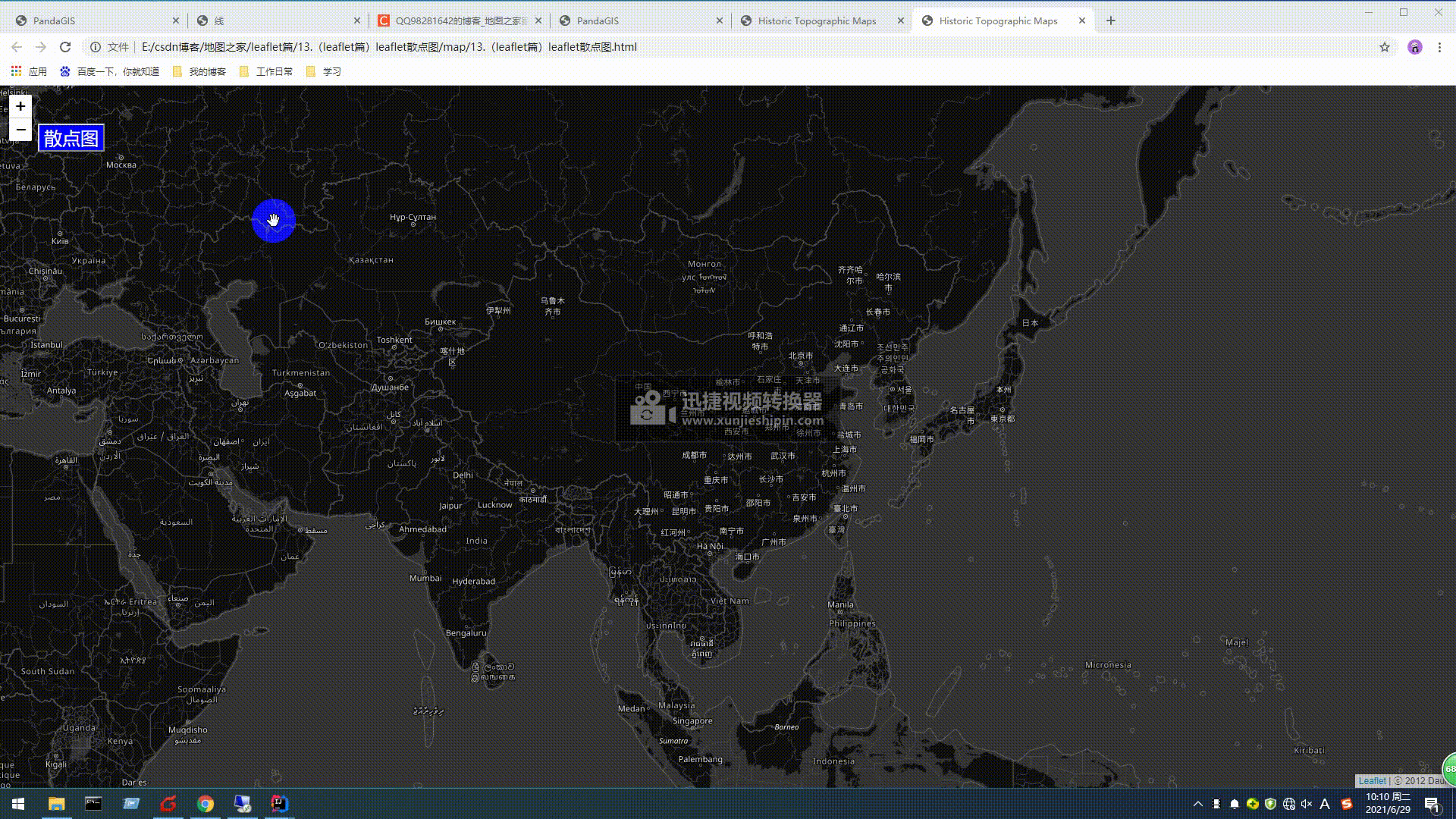Click the blue circle marker on map
Screen dimensions: 1456x819
(x=273, y=220)
